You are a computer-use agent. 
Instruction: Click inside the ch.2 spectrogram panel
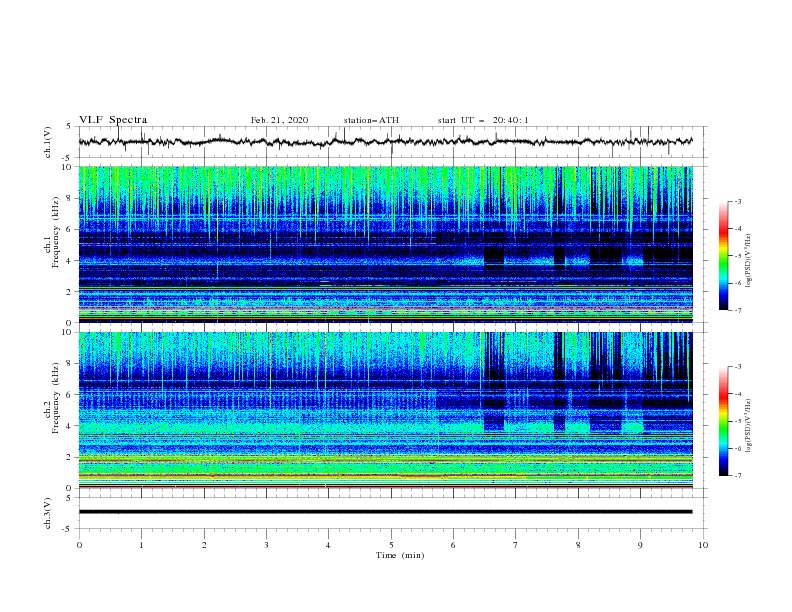[x=385, y=410]
